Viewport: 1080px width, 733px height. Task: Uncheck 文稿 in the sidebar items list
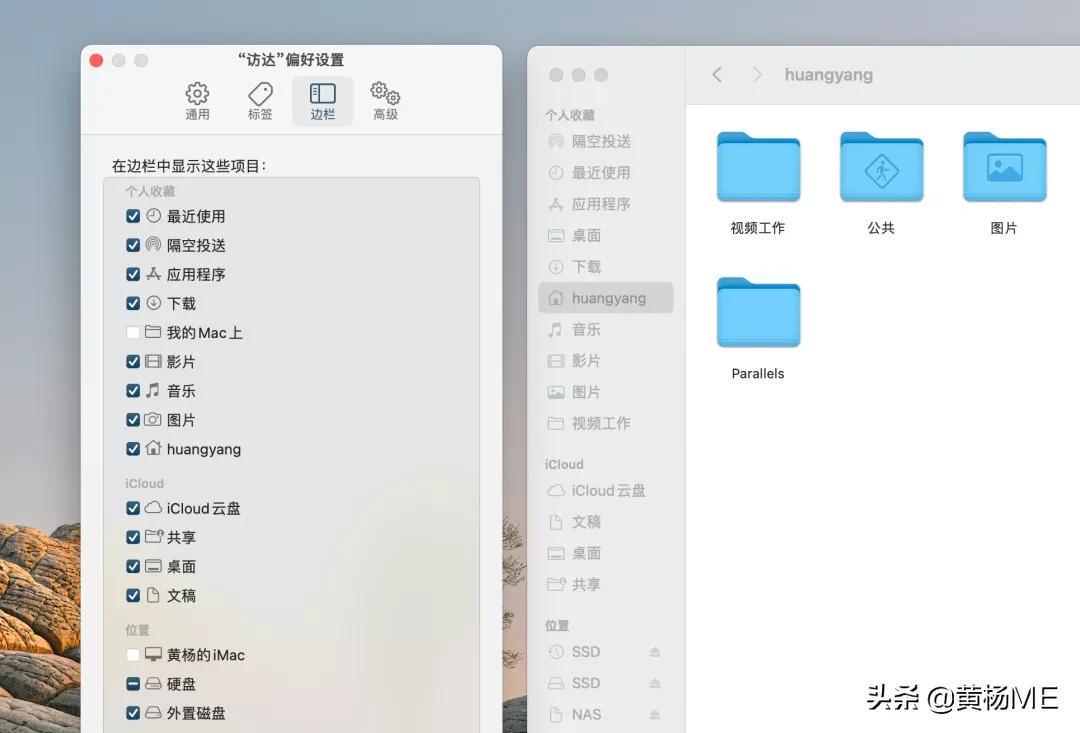tap(132, 595)
